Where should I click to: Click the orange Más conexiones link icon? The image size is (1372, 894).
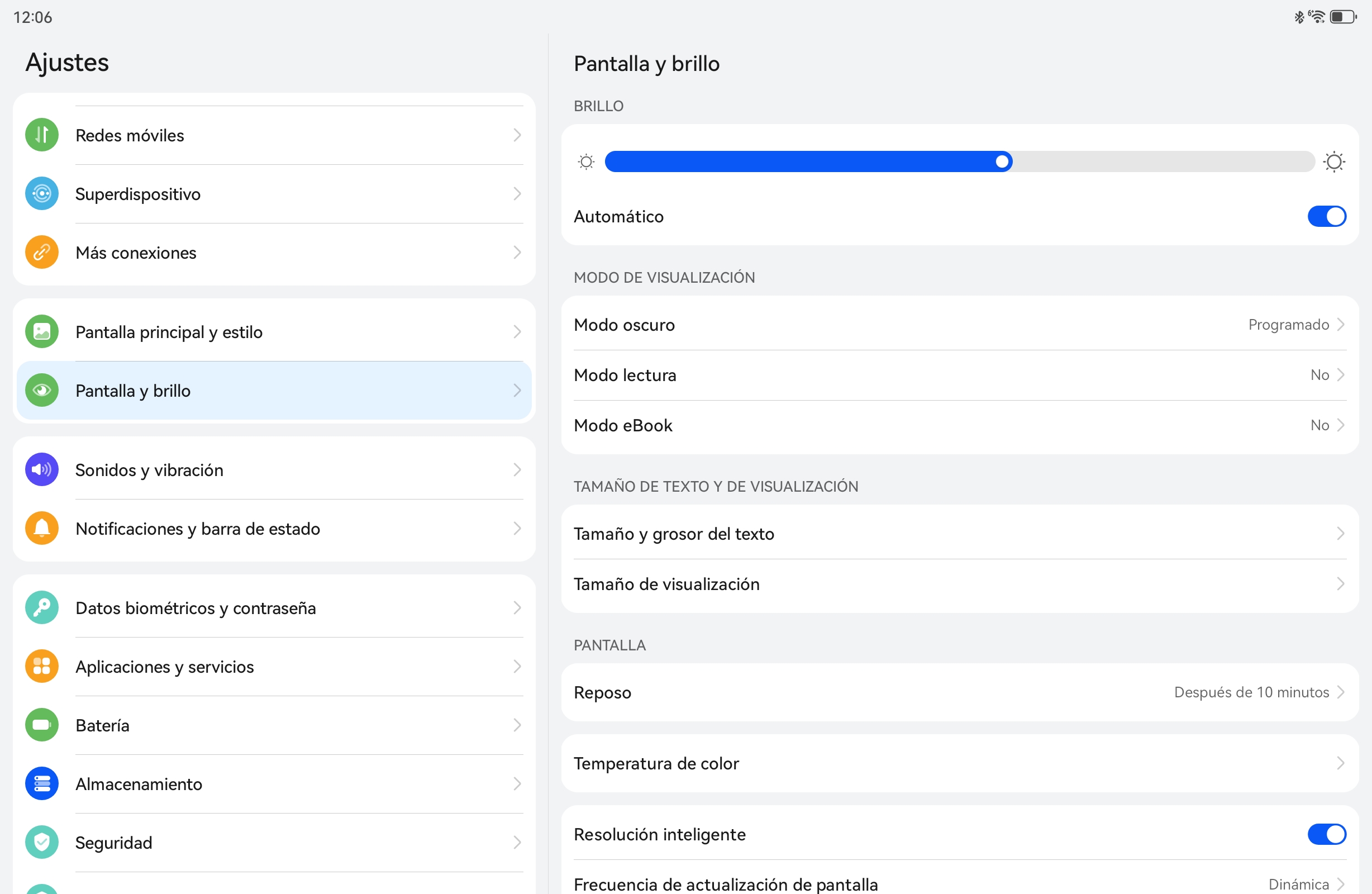(41, 252)
